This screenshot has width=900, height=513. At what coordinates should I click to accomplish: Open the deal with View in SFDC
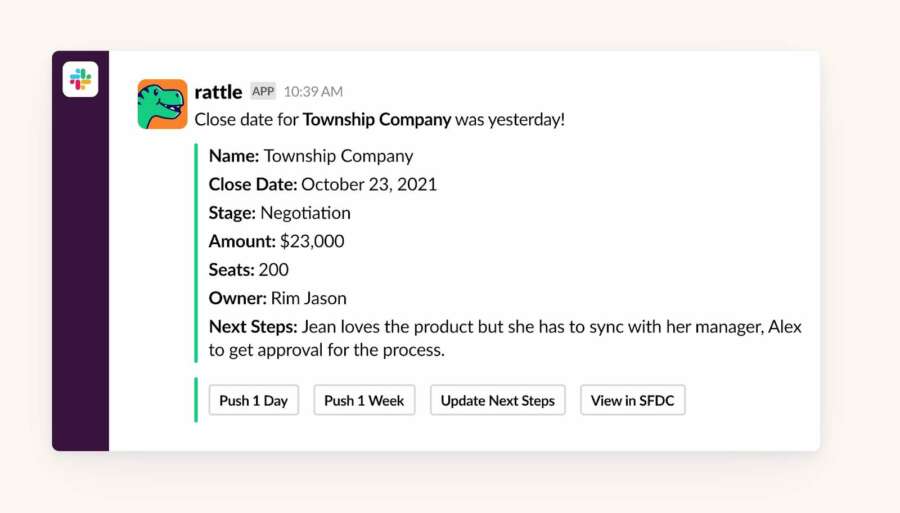[632, 400]
